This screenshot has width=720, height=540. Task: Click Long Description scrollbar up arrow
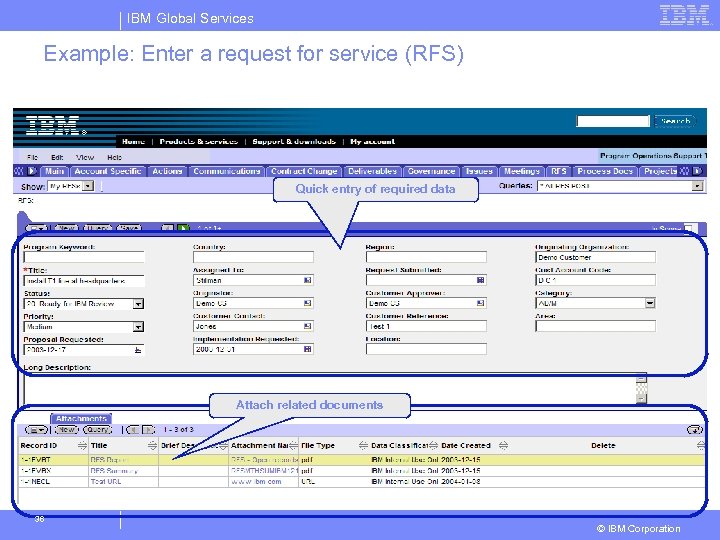click(641, 378)
